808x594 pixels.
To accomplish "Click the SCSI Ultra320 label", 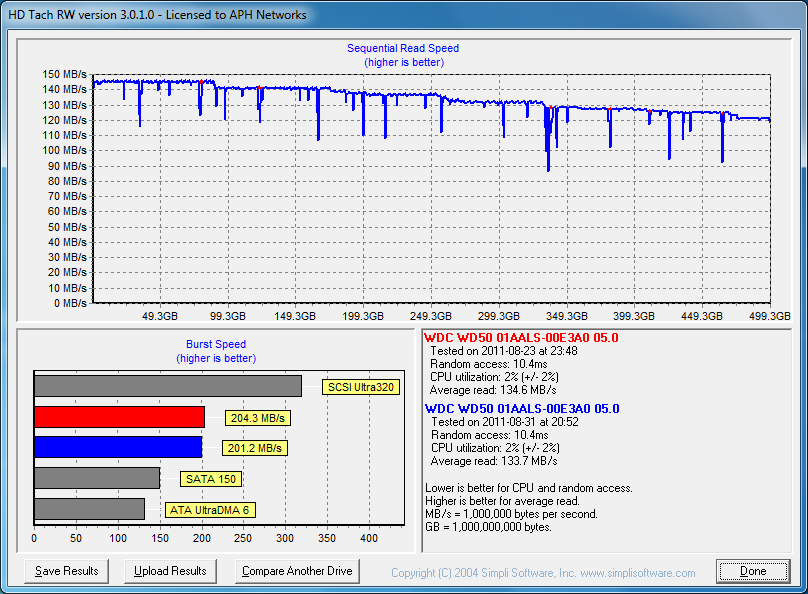I will coord(361,387).
